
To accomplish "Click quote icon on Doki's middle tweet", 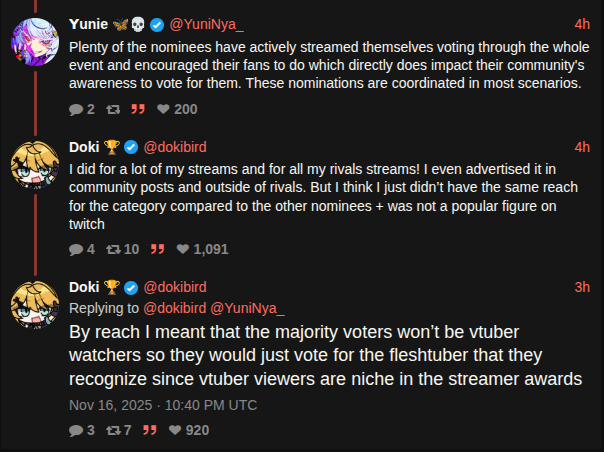I will click(156, 248).
